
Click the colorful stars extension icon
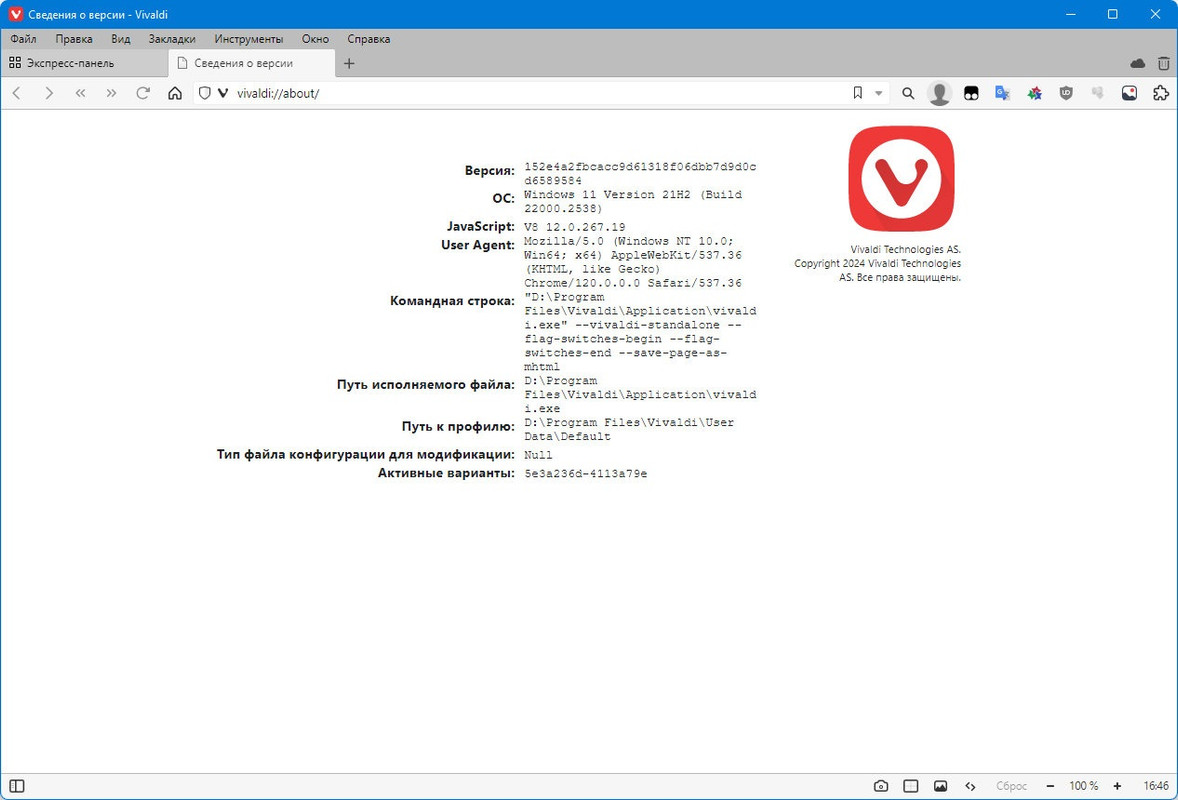(1035, 93)
